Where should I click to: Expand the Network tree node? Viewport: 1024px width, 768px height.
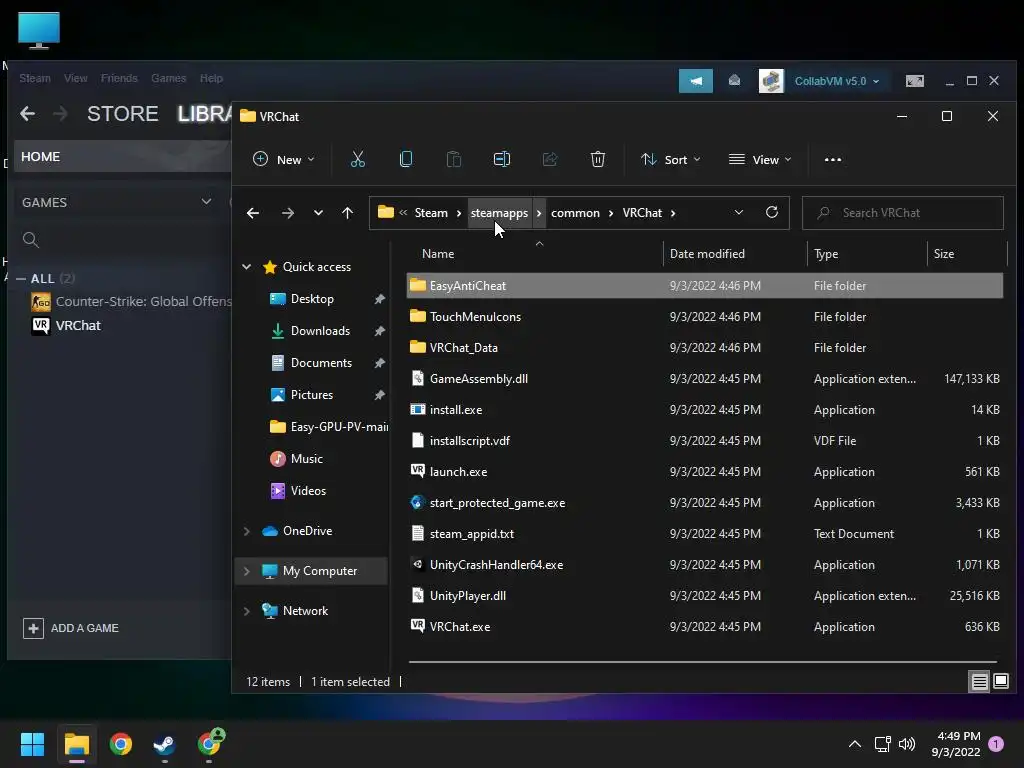247,611
